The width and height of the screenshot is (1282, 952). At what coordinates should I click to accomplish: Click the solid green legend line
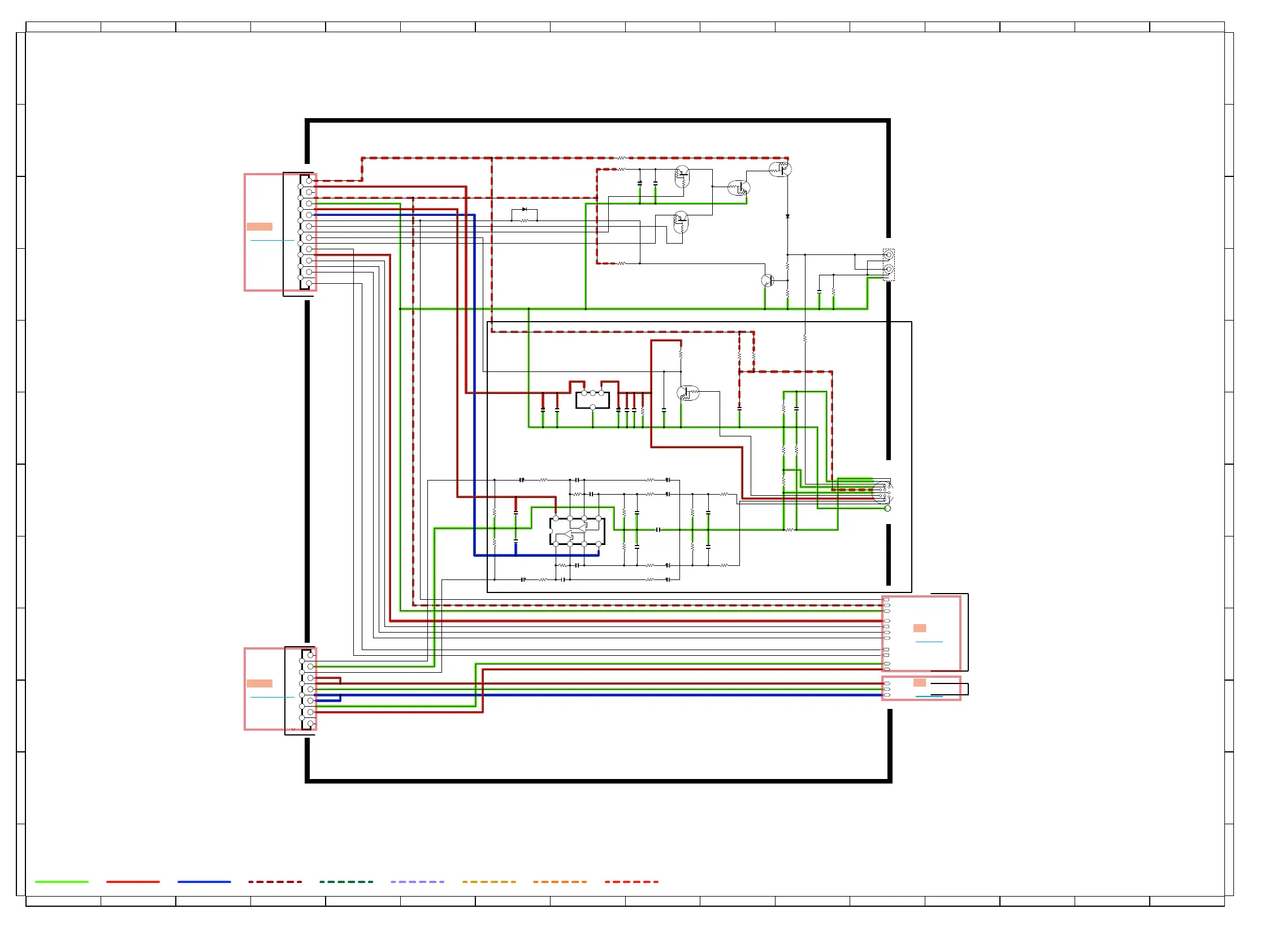tap(62, 882)
